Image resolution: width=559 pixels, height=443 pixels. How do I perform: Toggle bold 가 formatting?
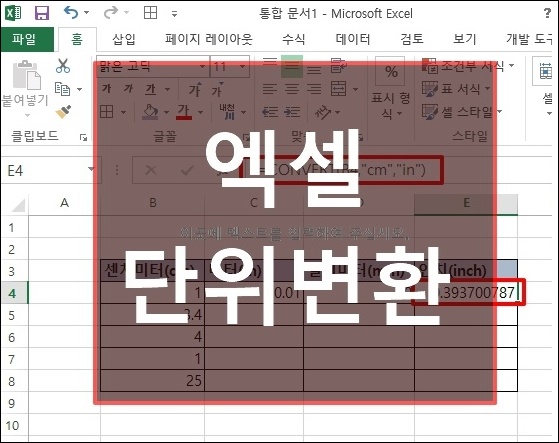coord(106,89)
